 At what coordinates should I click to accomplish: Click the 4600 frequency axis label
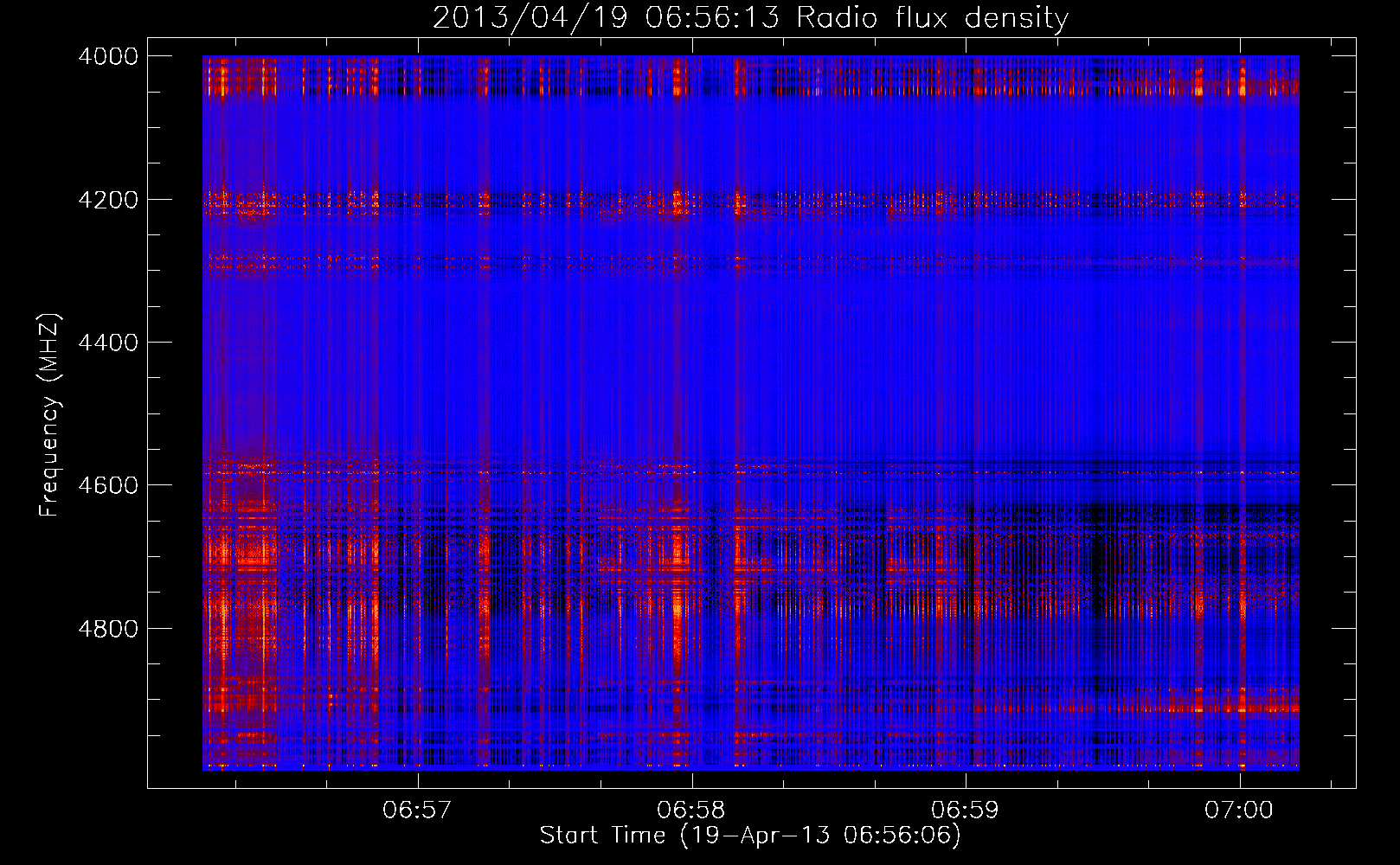tap(108, 485)
